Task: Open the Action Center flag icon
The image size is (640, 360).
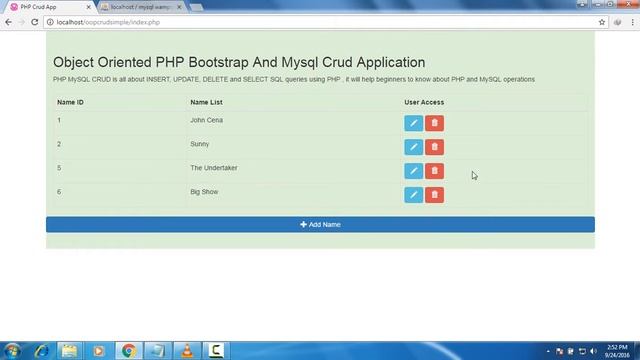Action: [560, 351]
